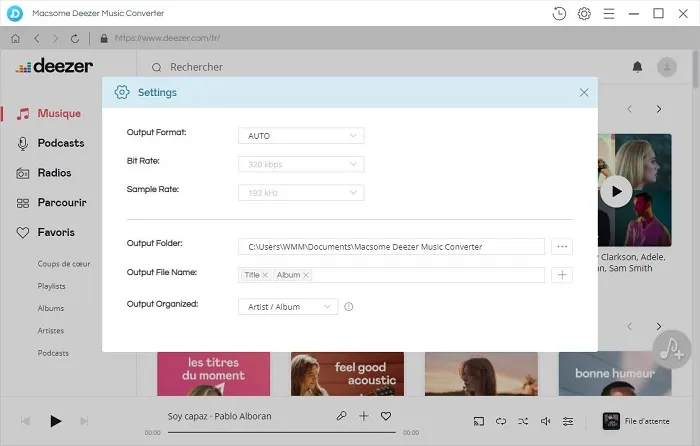Viewport: 700px width, 446px height.
Task: Select Musique in Deezer sidebar
Action: [x=49, y=113]
